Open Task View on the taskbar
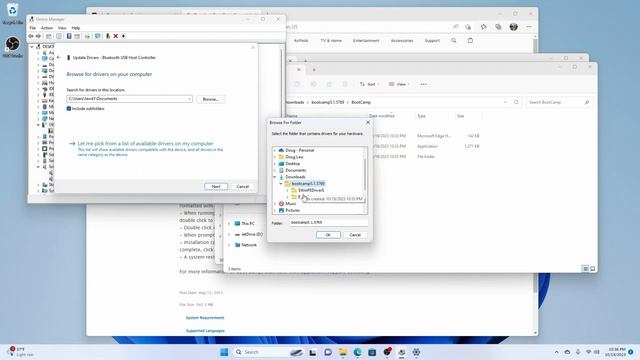Image resolution: width=640 pixels, height=360 pixels. click(313, 352)
